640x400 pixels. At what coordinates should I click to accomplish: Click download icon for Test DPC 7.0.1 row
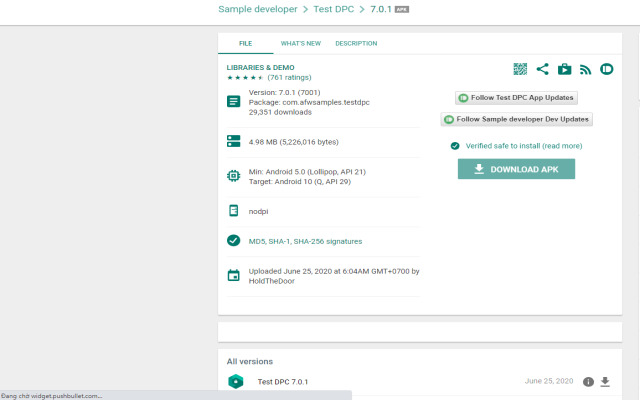(x=605, y=382)
